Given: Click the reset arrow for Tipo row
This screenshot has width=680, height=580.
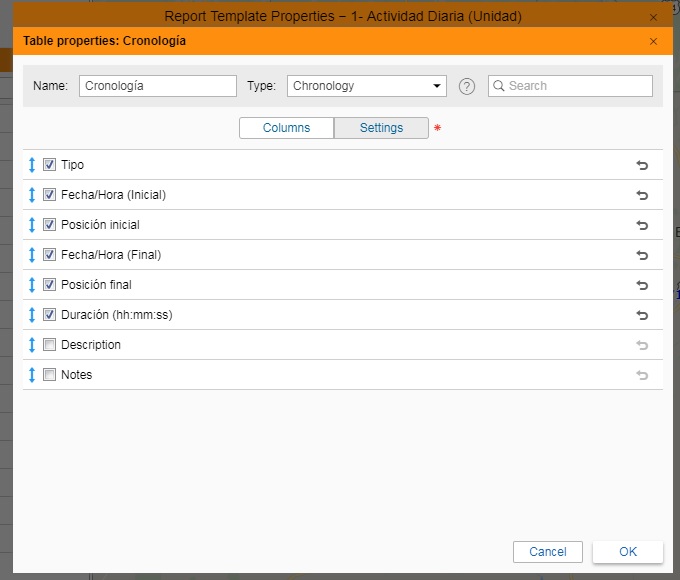Looking at the screenshot, I should tap(642, 165).
